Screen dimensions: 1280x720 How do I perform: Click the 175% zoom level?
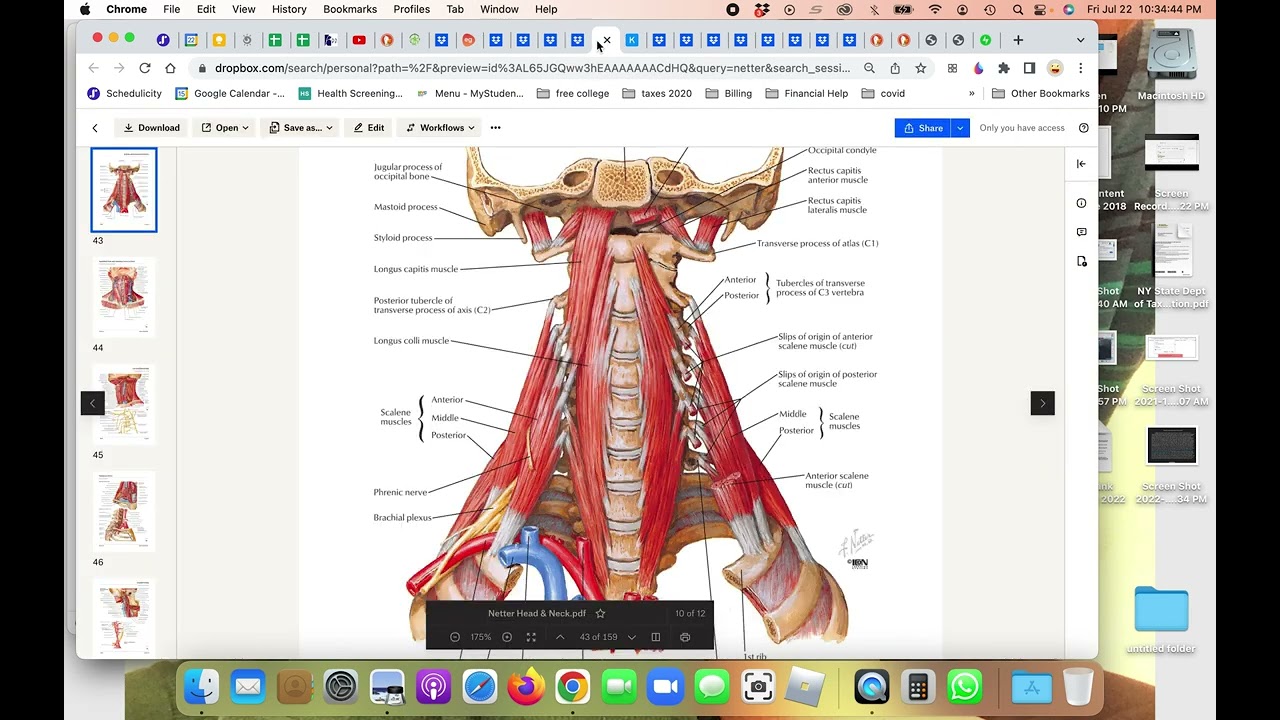click(481, 637)
